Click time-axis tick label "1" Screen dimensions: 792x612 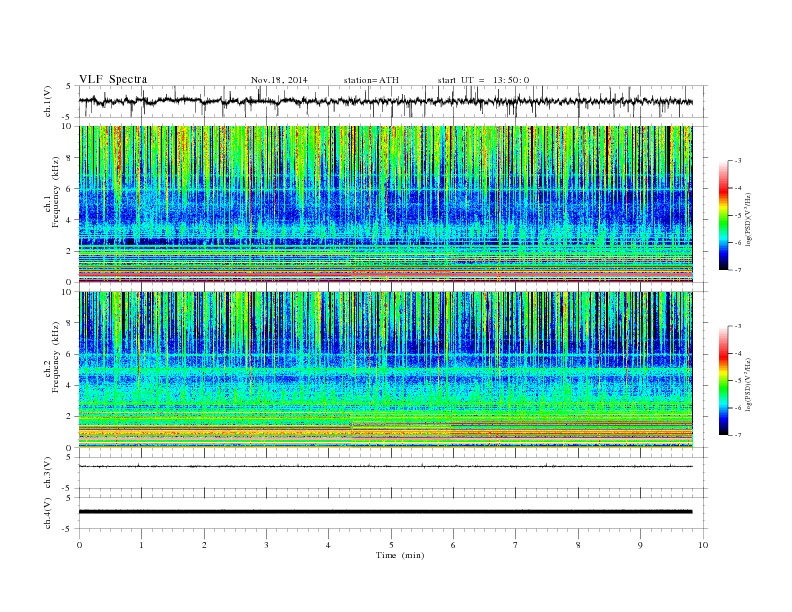pos(141,545)
